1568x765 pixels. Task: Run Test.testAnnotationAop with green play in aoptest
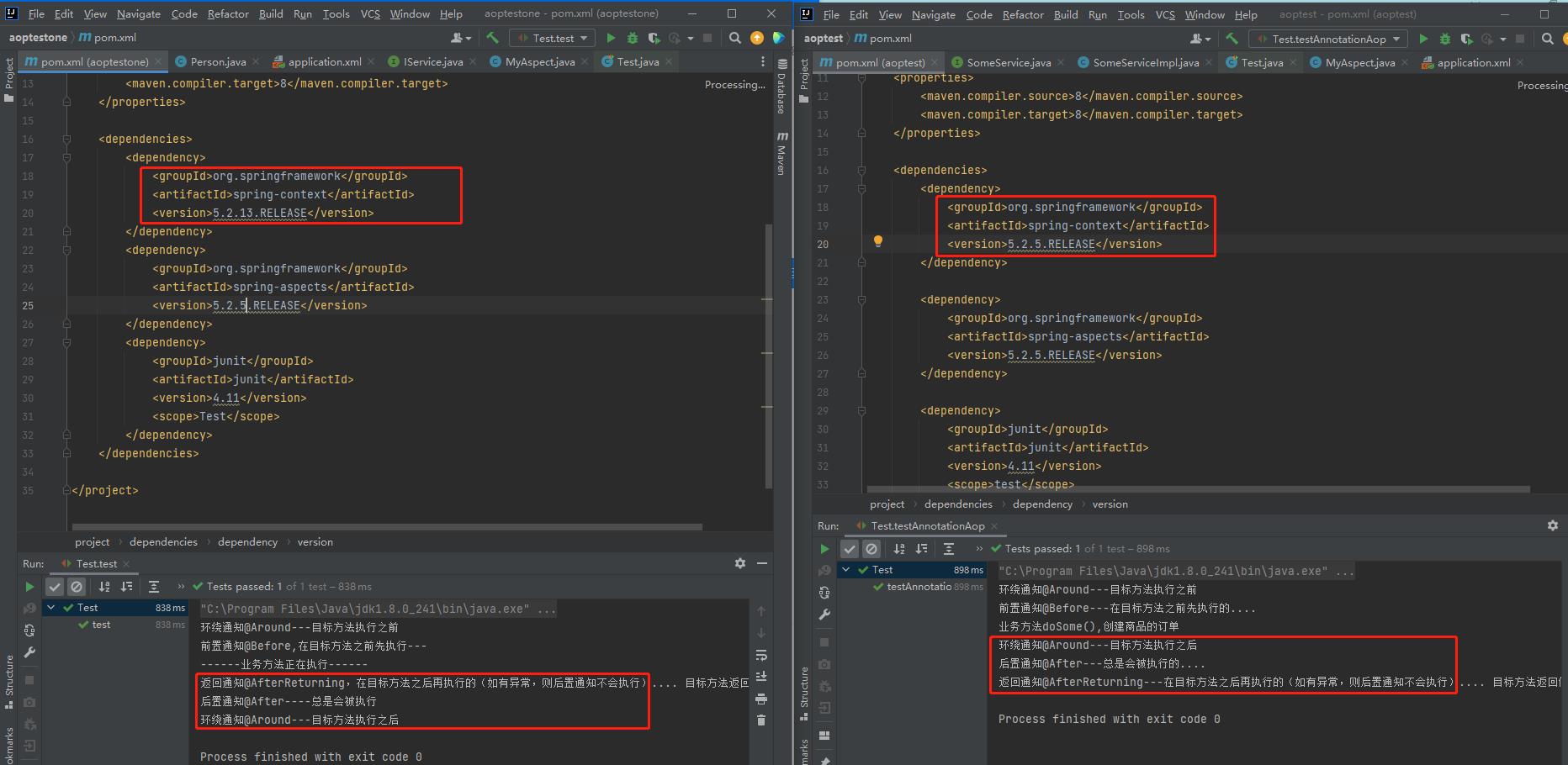click(1423, 39)
